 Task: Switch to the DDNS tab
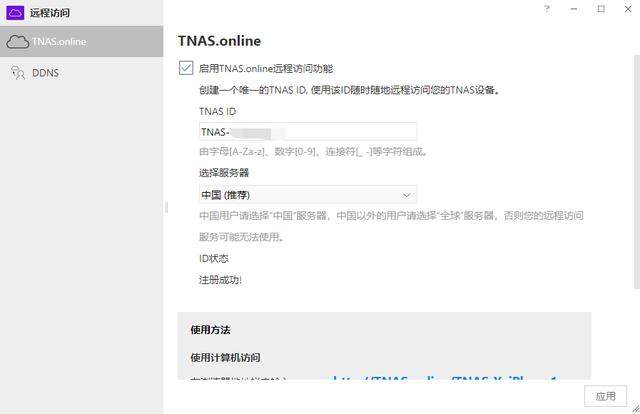point(82,73)
